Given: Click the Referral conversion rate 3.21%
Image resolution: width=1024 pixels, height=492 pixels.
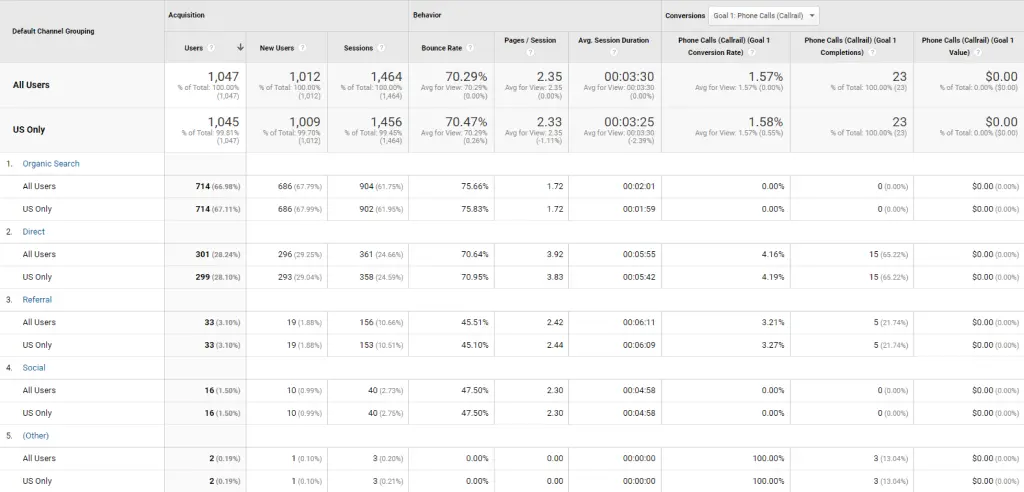Looking at the screenshot, I should pos(773,322).
